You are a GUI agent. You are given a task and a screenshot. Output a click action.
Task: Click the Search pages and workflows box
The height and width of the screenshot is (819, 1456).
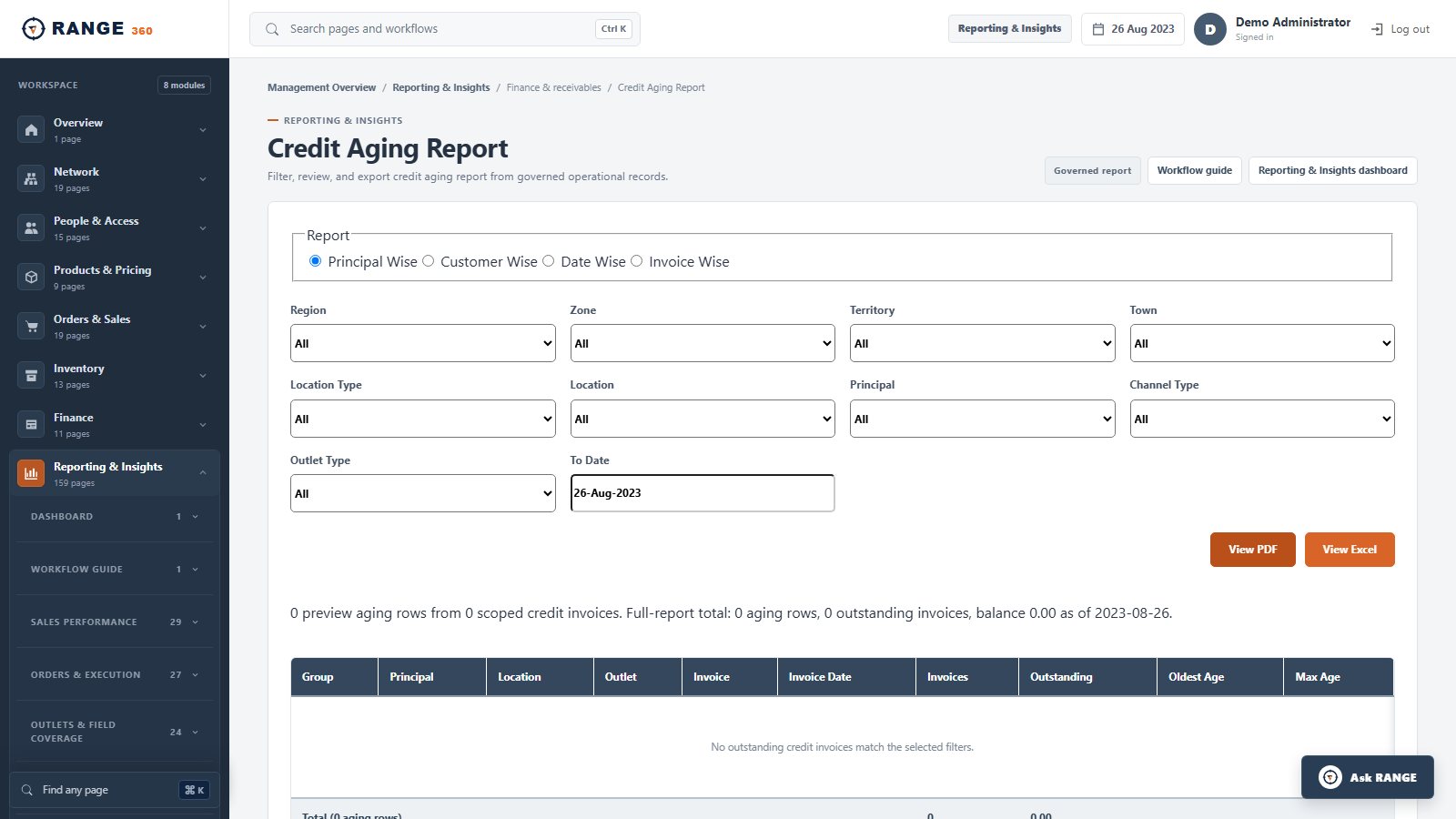pos(445,29)
